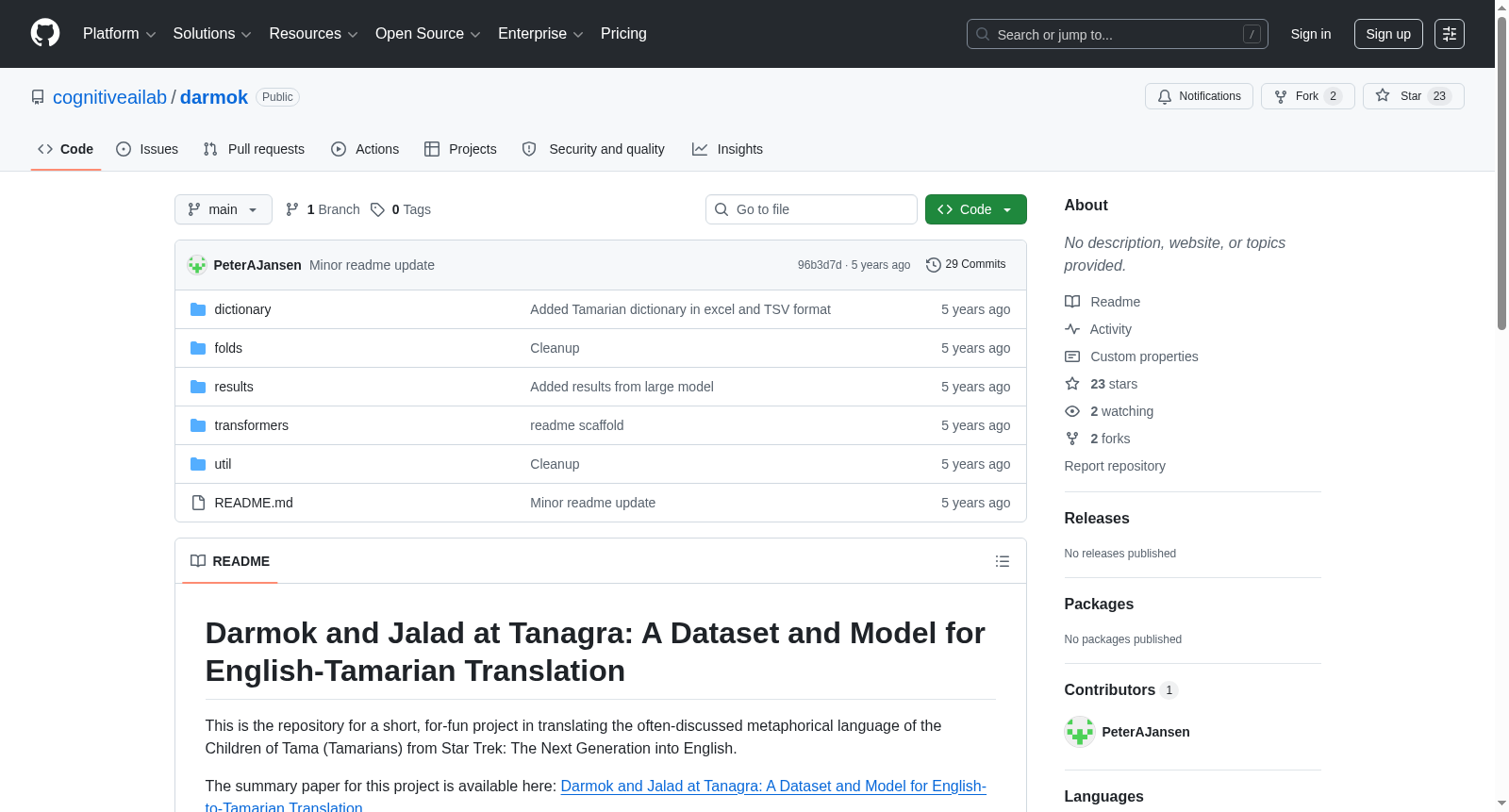
Task: Open the Added Tamarian dictionary commit message
Action: 680,309
